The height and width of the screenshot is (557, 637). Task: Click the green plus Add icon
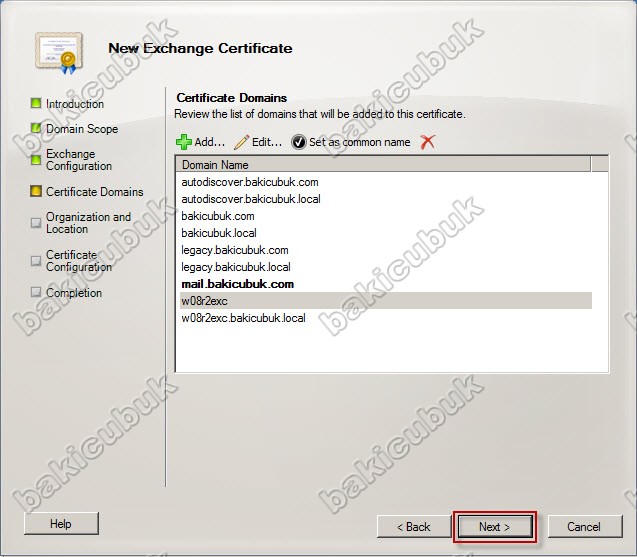point(184,142)
